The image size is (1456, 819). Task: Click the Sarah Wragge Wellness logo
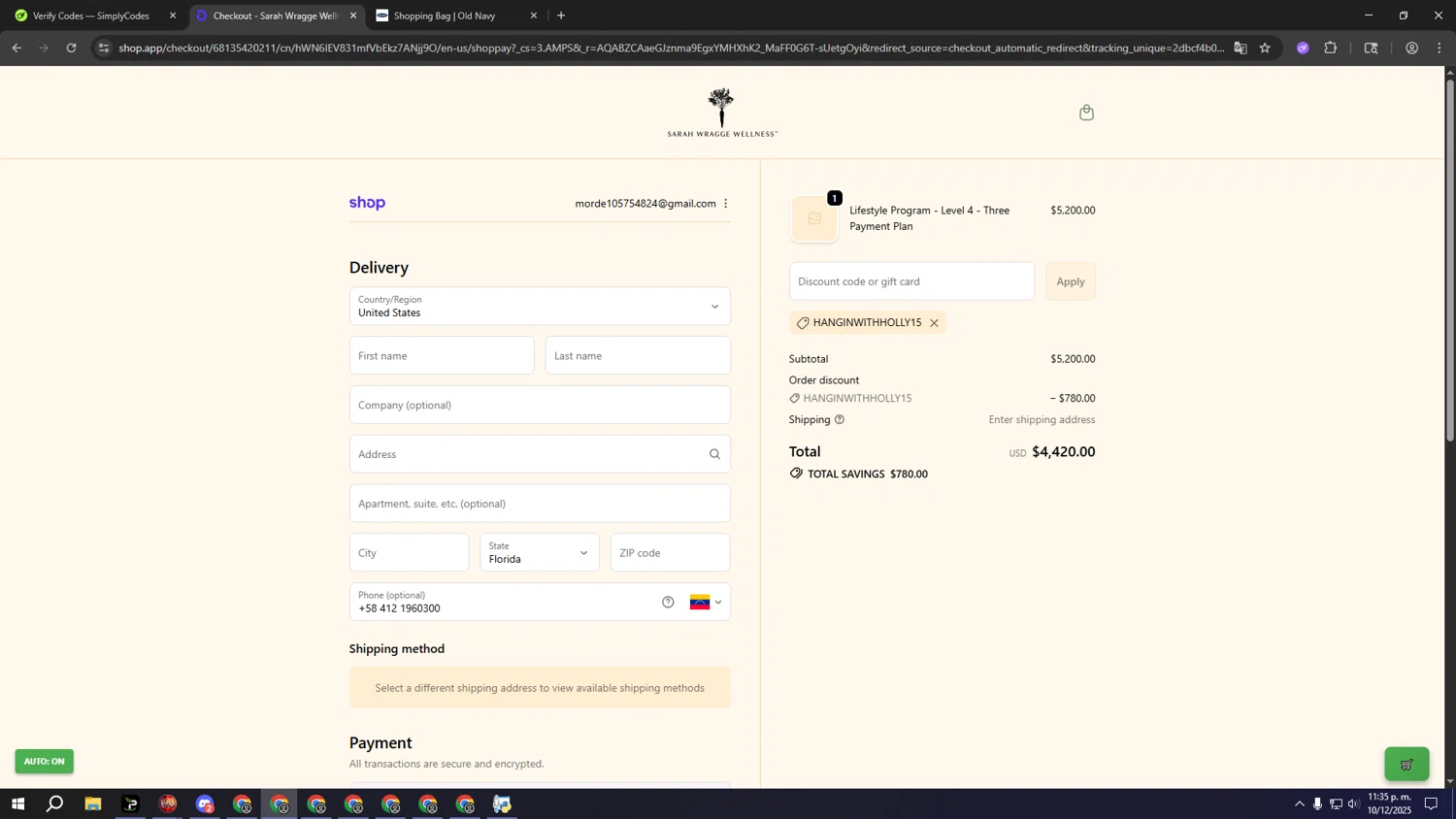point(722,113)
